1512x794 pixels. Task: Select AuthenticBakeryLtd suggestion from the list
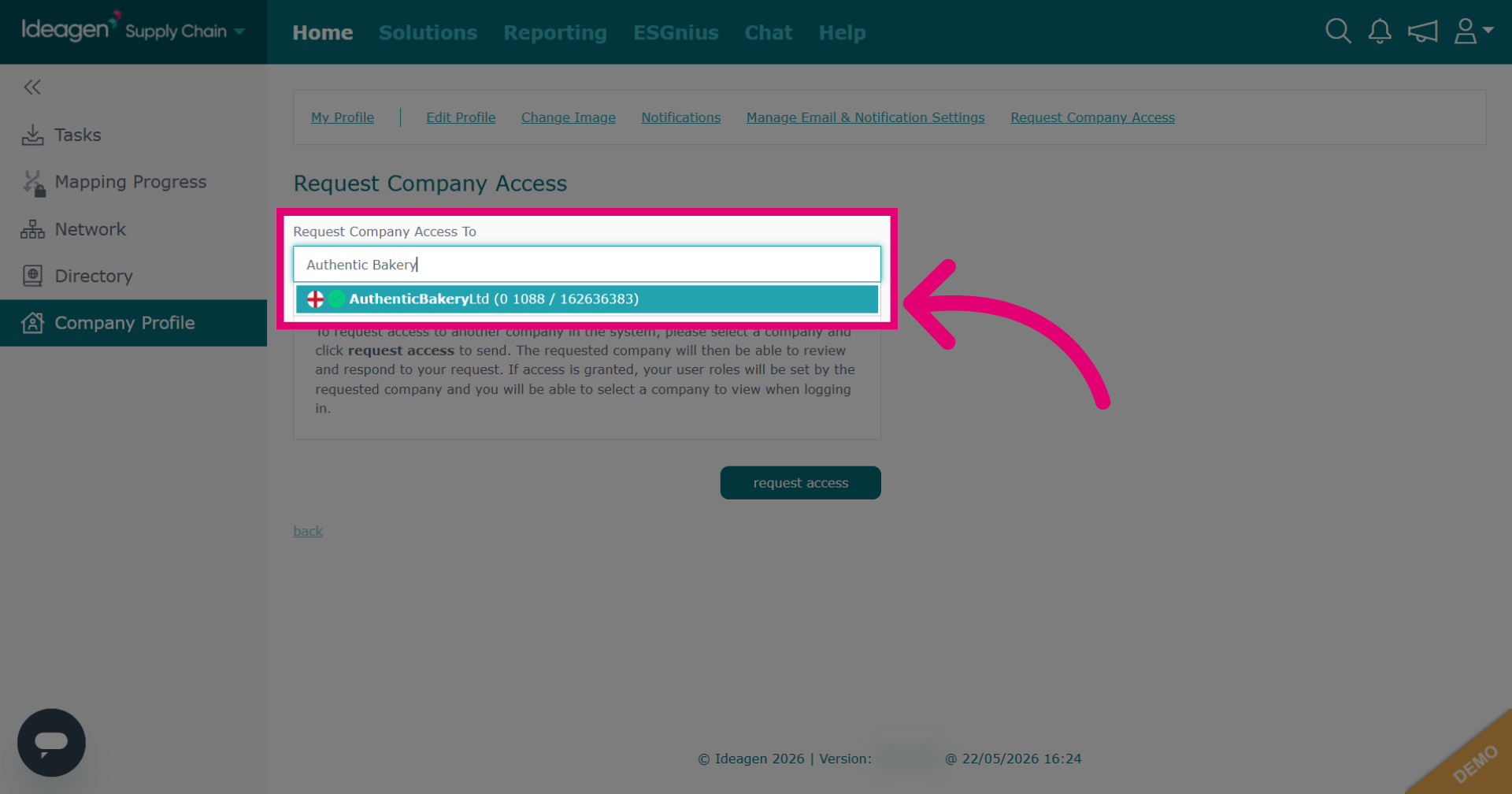coord(587,299)
